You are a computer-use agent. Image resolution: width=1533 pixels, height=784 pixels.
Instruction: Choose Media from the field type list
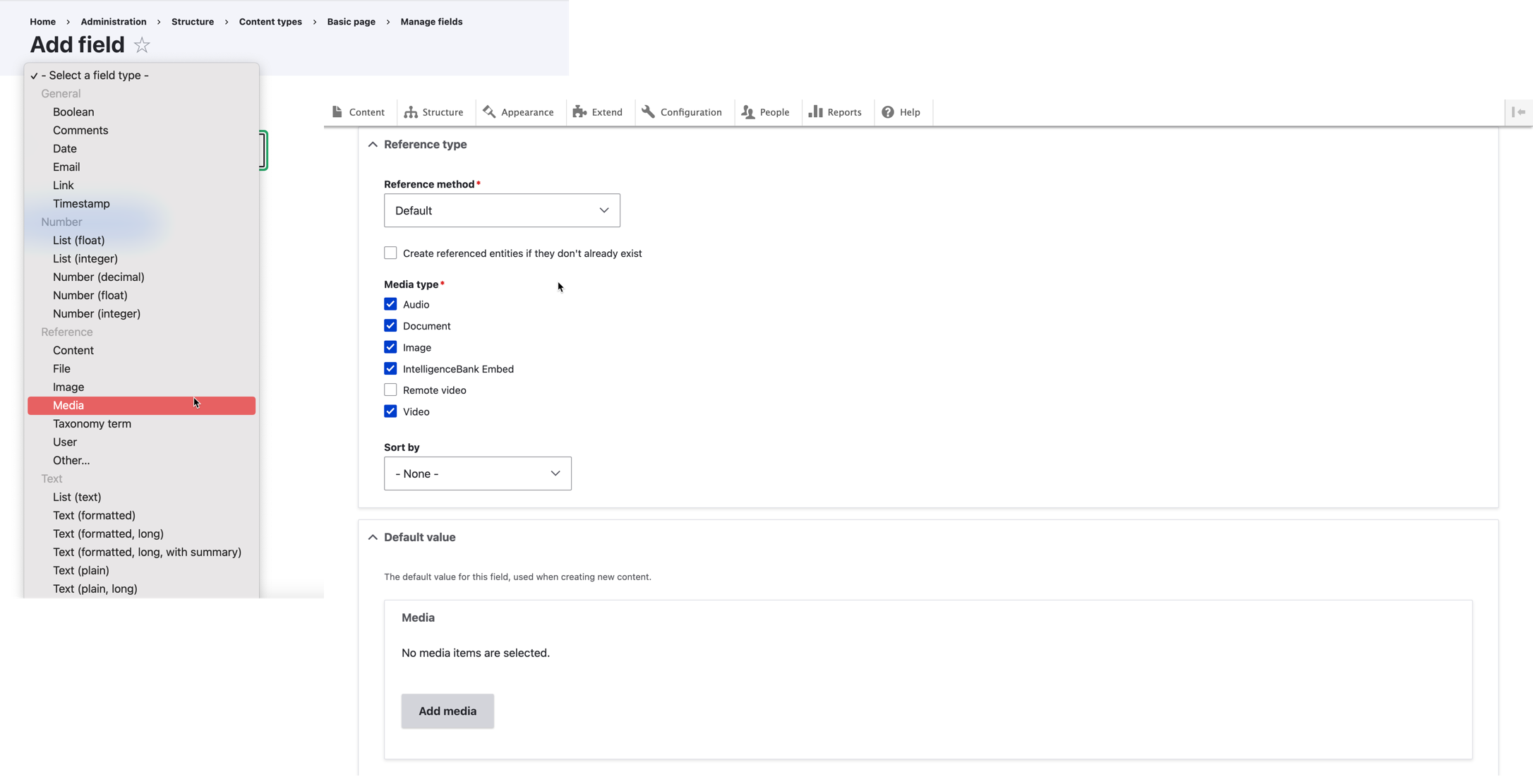[68, 405]
